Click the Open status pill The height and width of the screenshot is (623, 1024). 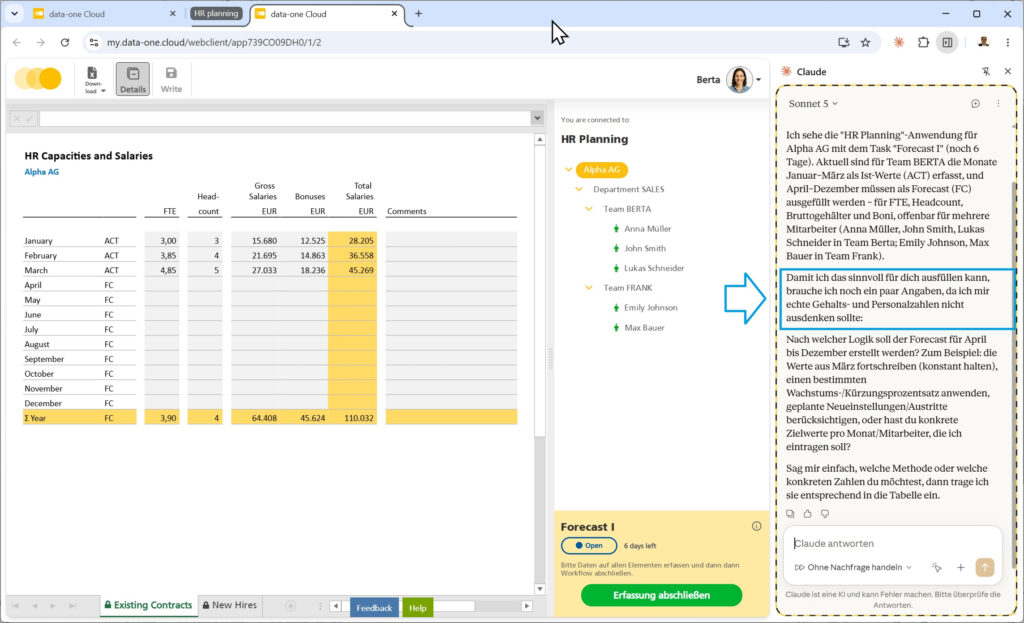589,545
